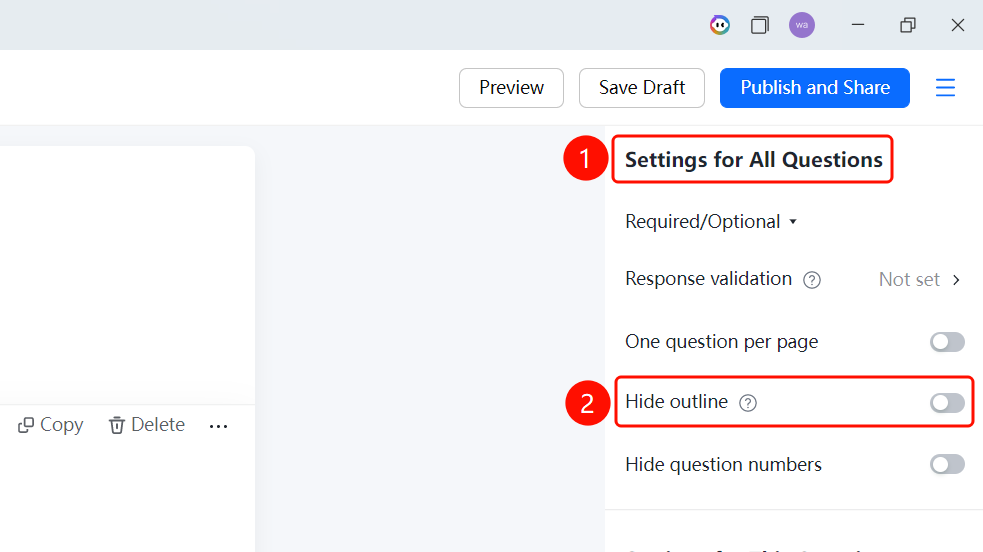This screenshot has height=552, width=983.
Task: Open Response validation 'Not set' chevron
Action: pyautogui.click(x=956, y=279)
